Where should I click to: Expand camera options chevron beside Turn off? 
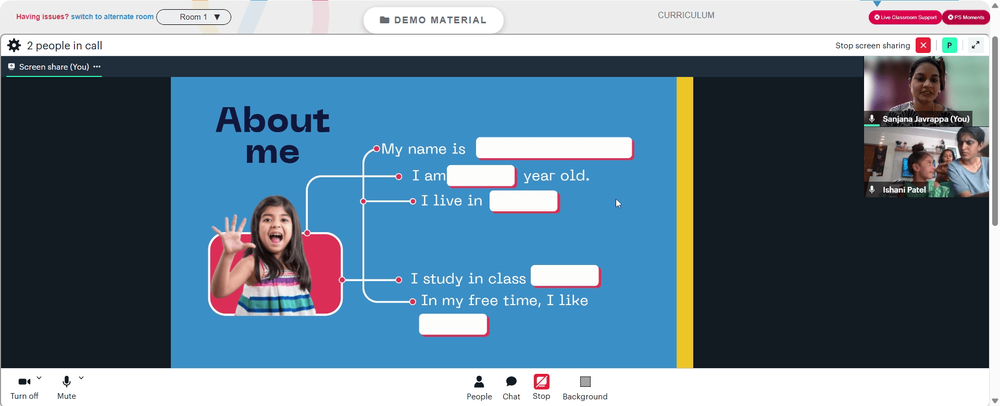pos(39,378)
